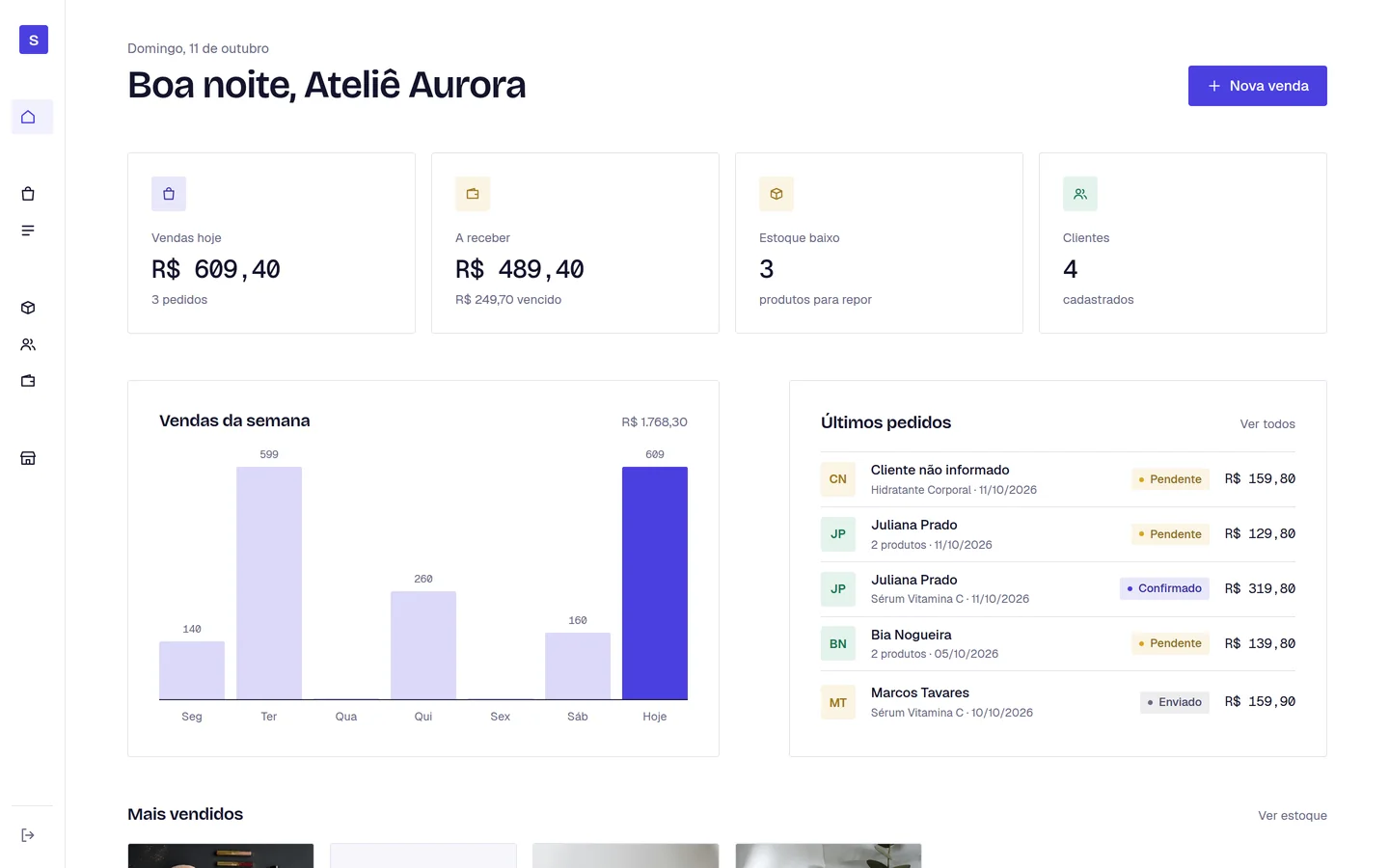Click the Nova venda button
Screen dimensions: 1389x868
1258,86
